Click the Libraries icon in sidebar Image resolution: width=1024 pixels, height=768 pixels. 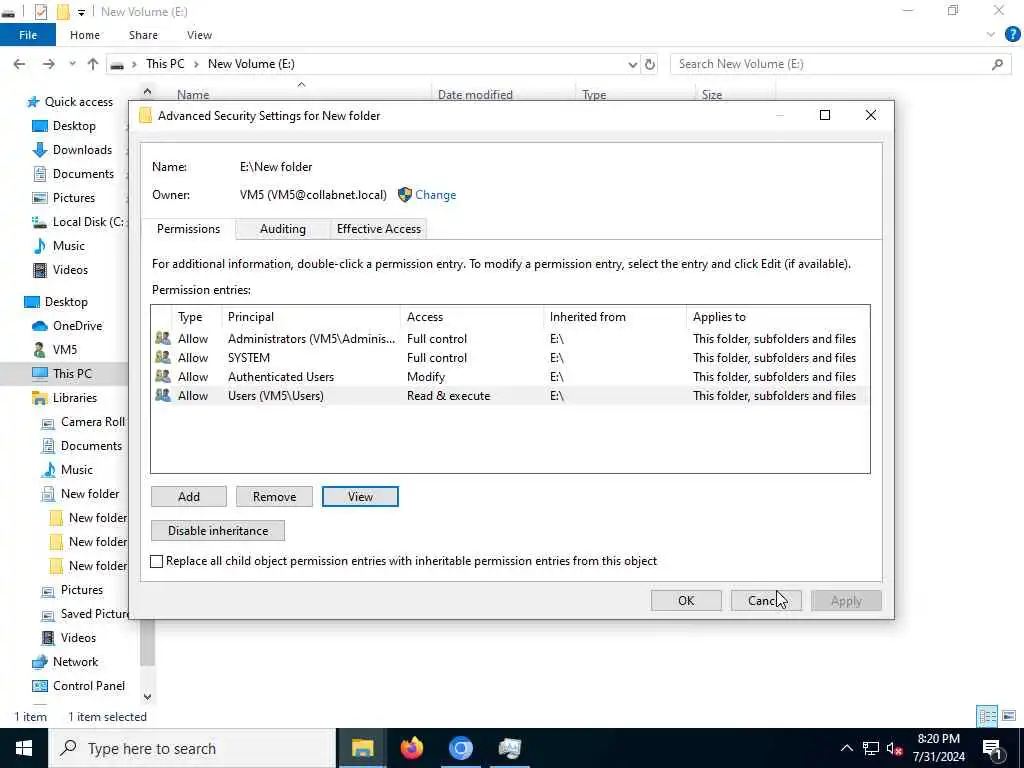(x=40, y=398)
